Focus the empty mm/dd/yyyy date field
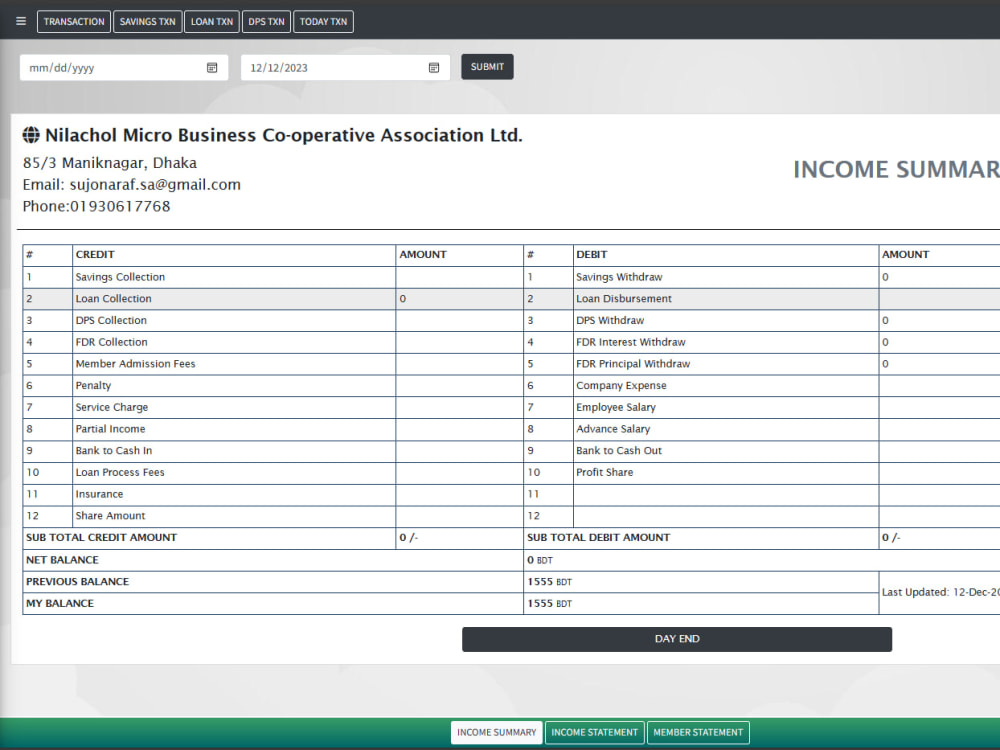The image size is (1000, 750). pos(124,68)
